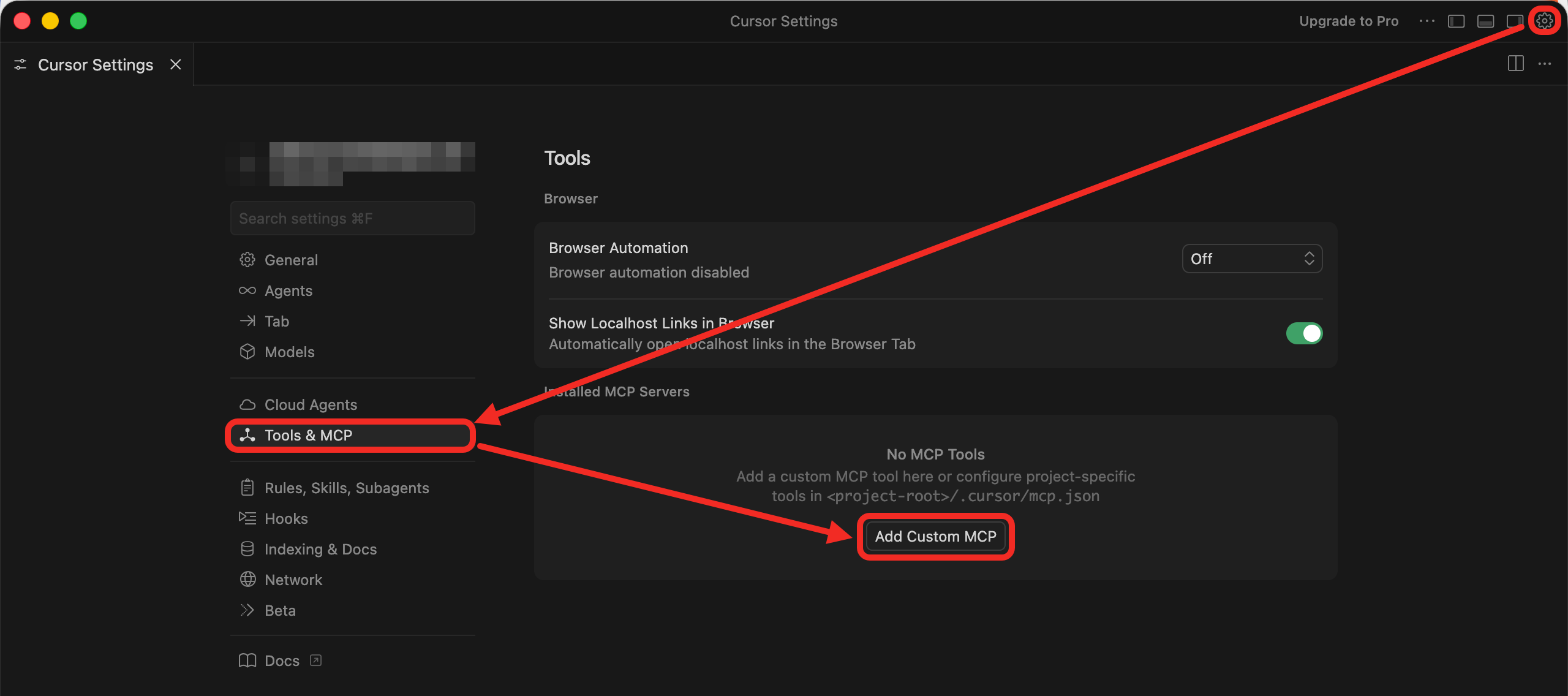This screenshot has width=1568, height=696.
Task: Disable Show Localhost Links in Browser toggle
Action: tap(1304, 333)
